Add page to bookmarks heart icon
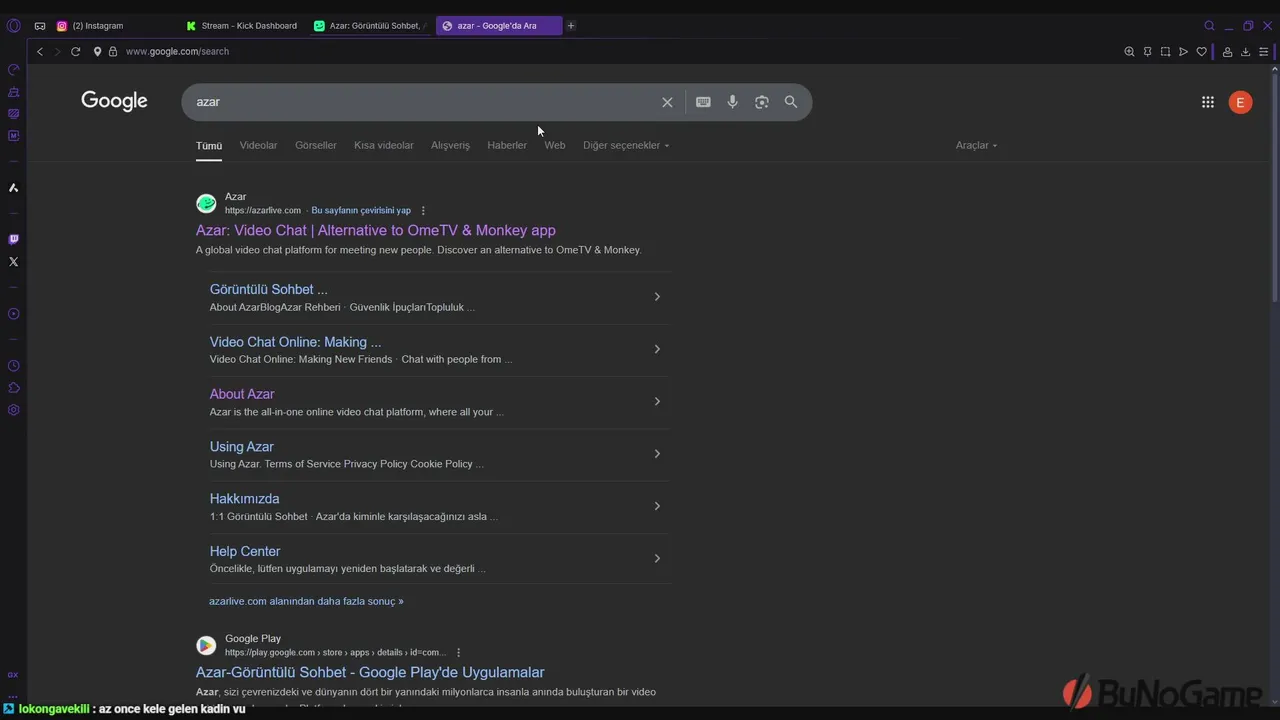This screenshot has height=720, width=1280. [1201, 51]
